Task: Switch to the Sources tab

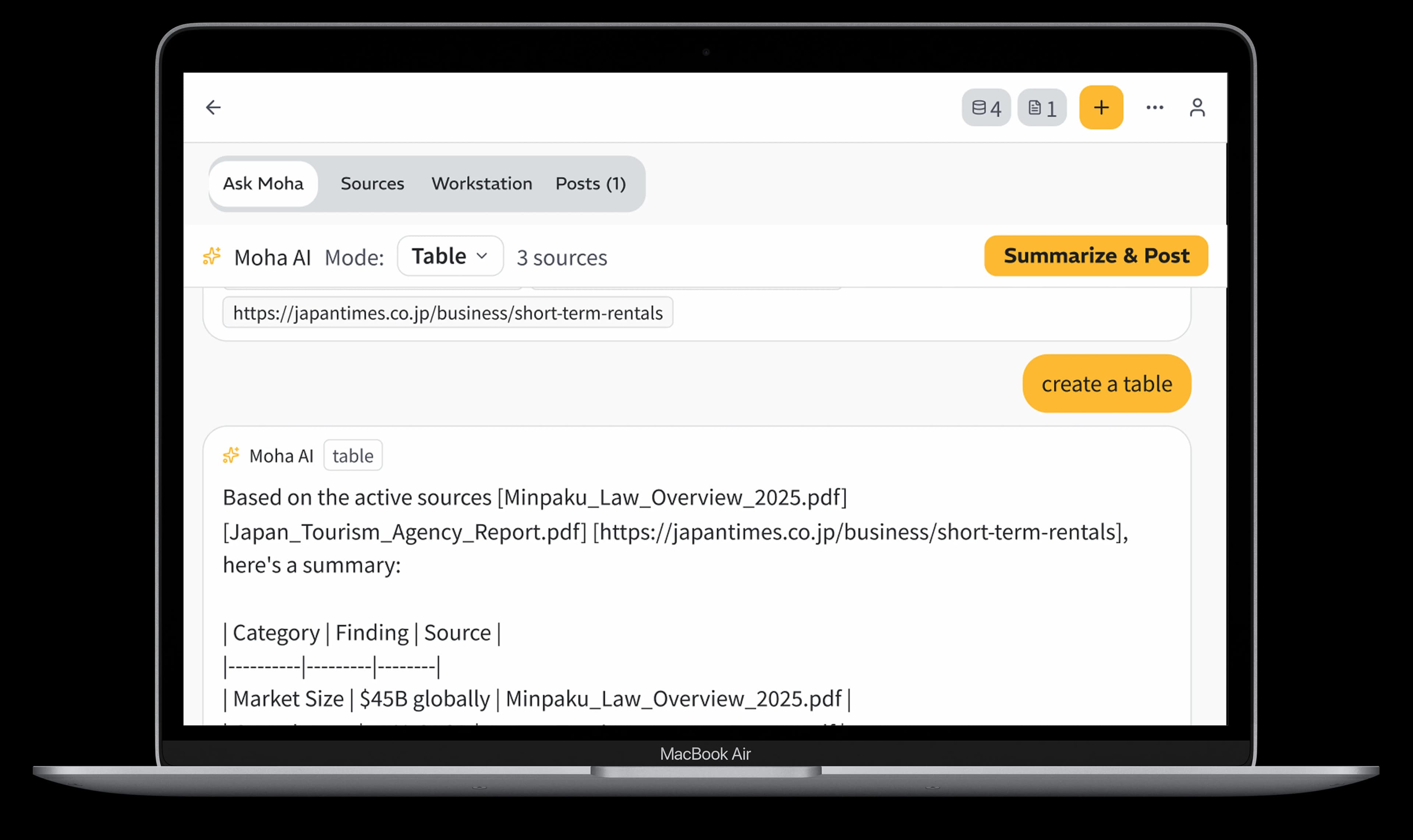Action: (372, 183)
